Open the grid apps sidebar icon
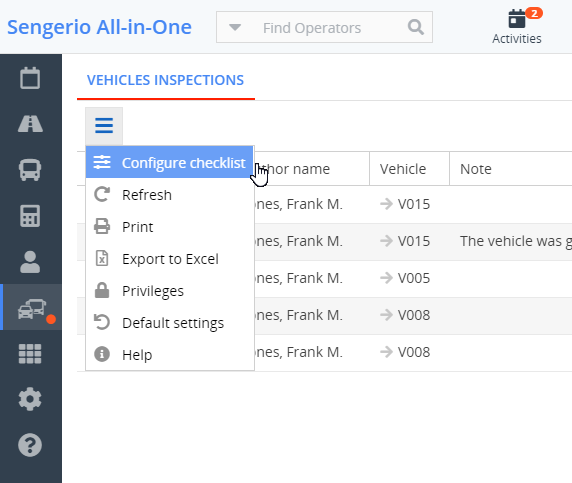Image resolution: width=572 pixels, height=483 pixels. click(30, 354)
